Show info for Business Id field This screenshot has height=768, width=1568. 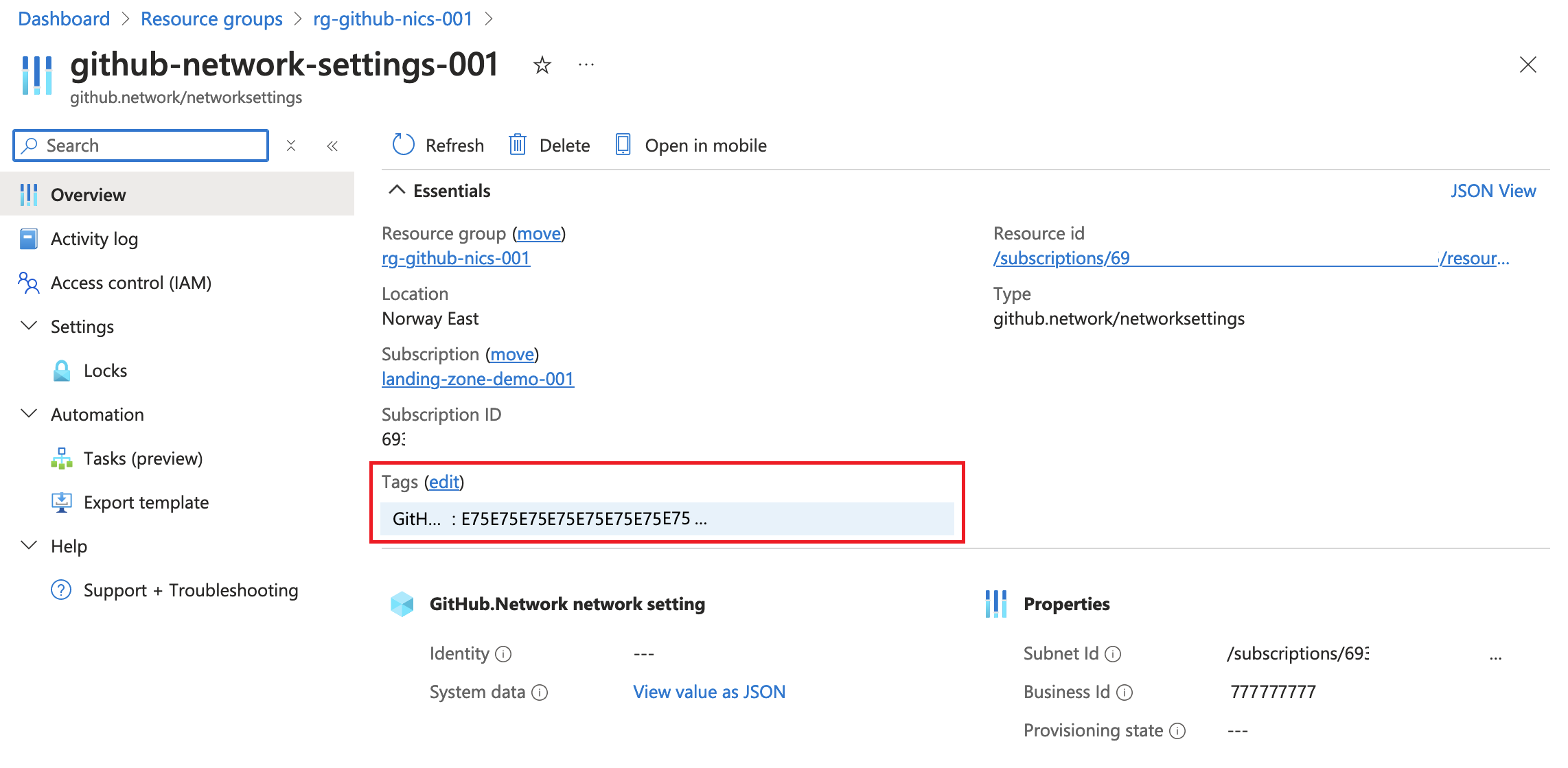tap(1125, 693)
